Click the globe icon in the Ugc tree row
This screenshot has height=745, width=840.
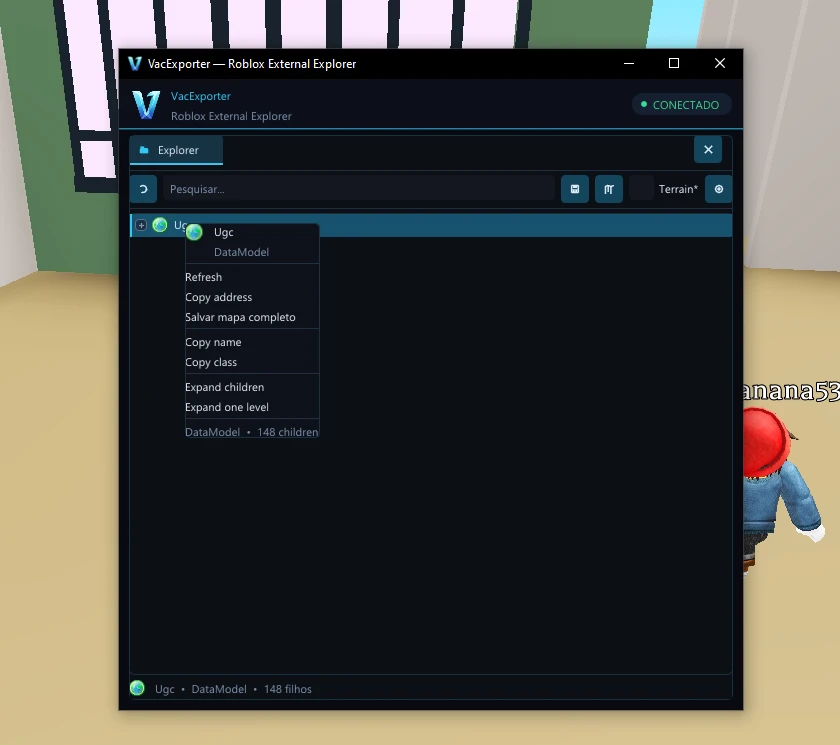160,225
